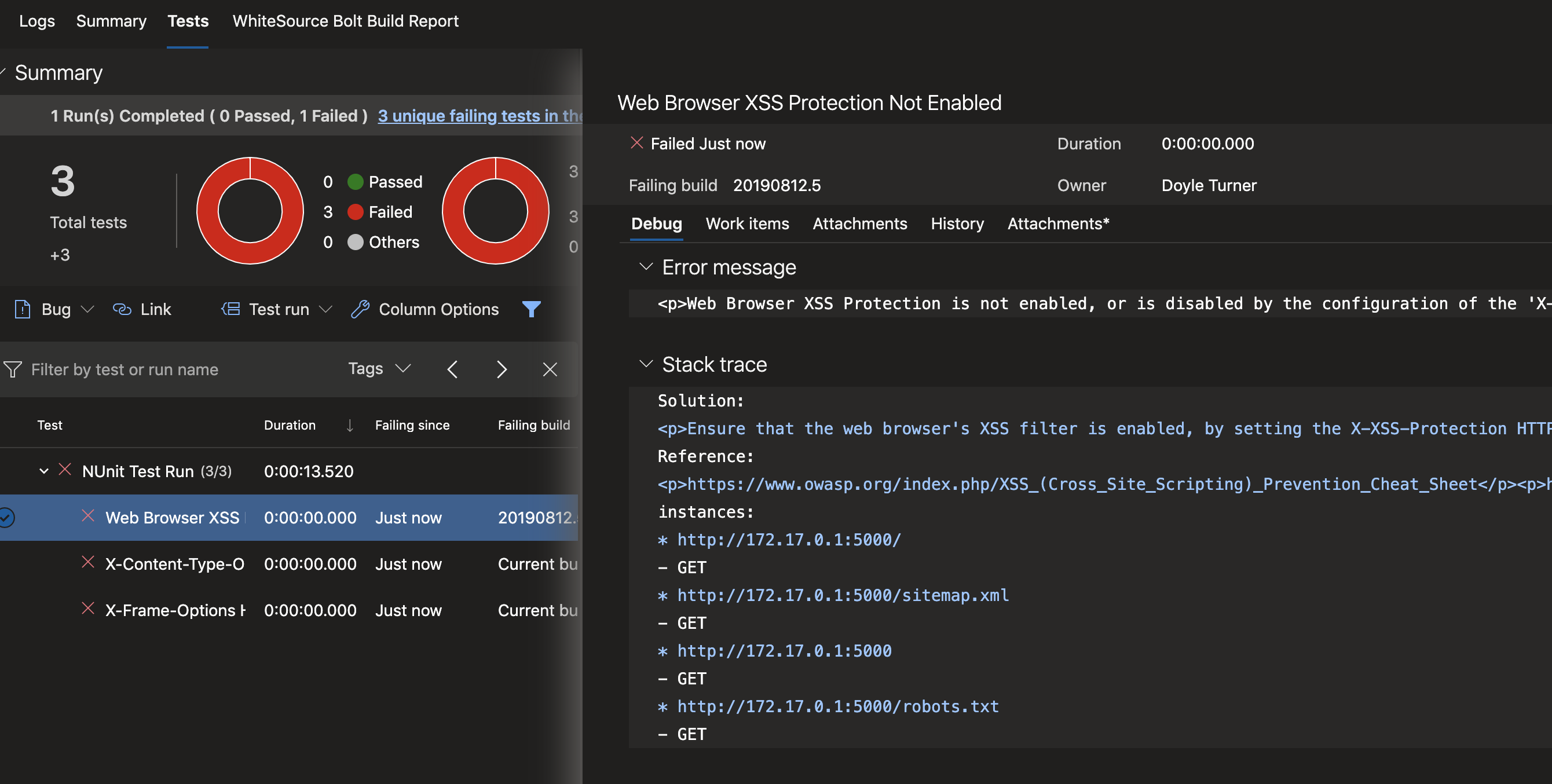Open WhiteSource Bolt Build Report tab

pyautogui.click(x=345, y=21)
